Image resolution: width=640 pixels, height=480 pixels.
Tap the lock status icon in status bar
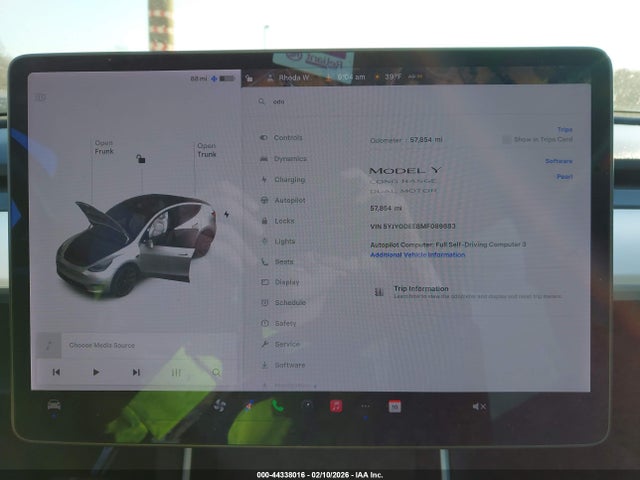249,78
